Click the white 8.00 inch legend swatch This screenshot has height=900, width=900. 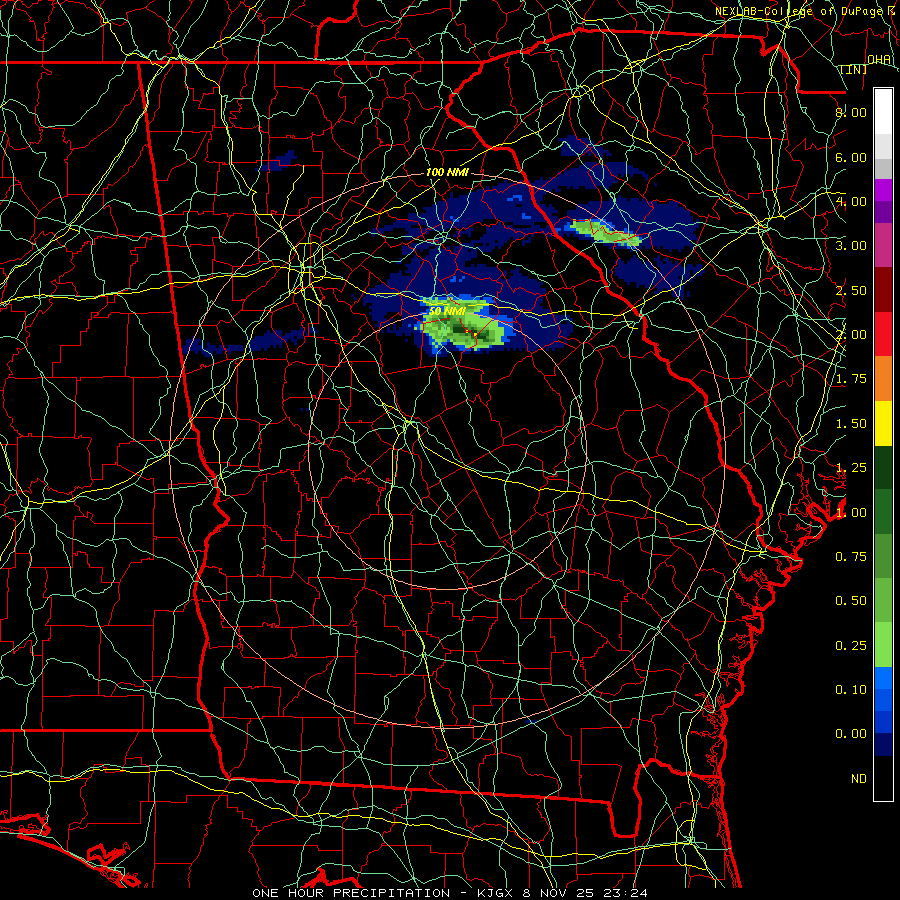point(883,111)
